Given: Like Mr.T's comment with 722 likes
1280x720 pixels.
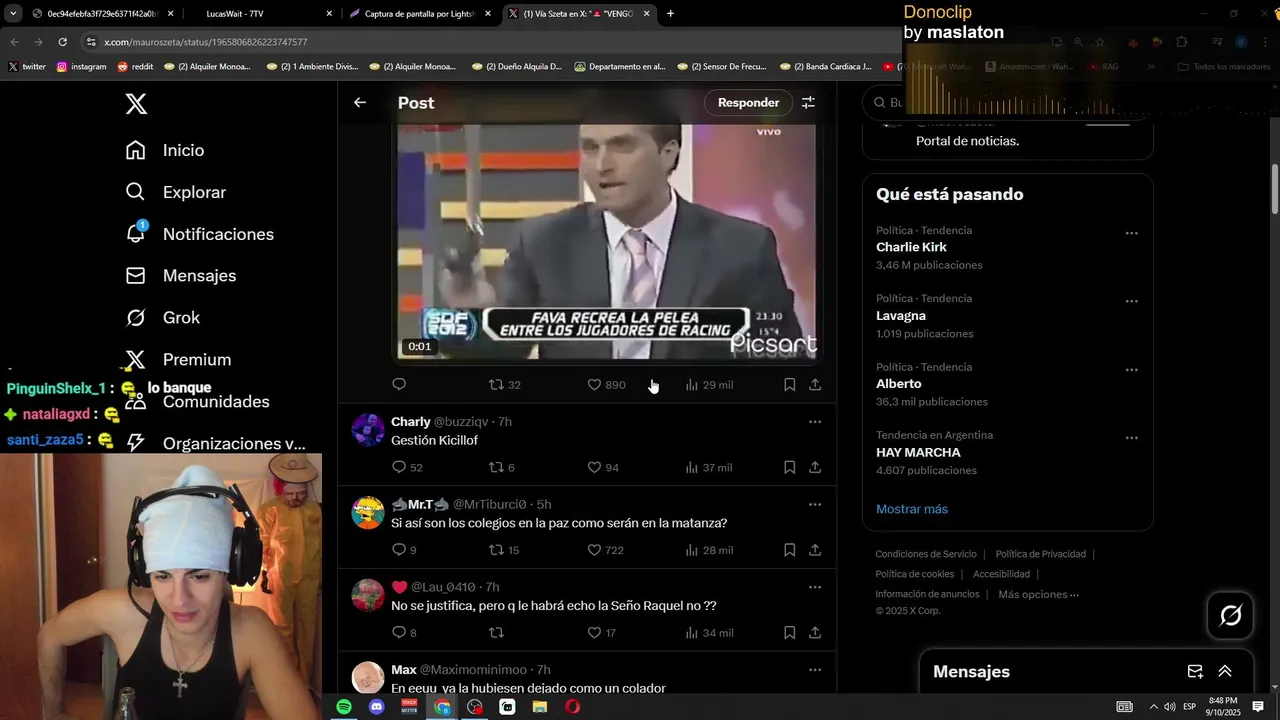Looking at the screenshot, I should pos(605,550).
